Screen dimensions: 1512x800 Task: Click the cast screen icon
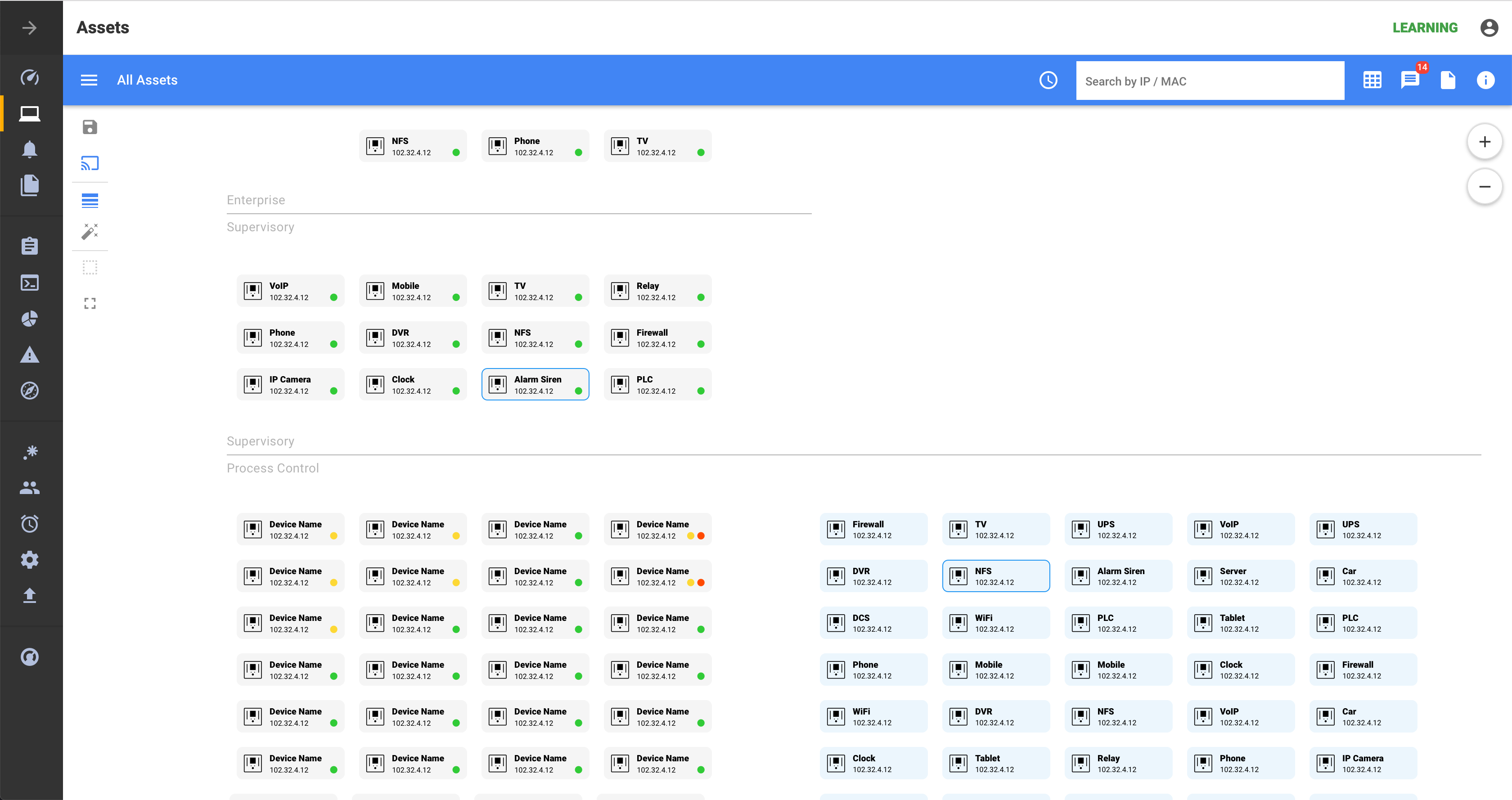(x=90, y=163)
